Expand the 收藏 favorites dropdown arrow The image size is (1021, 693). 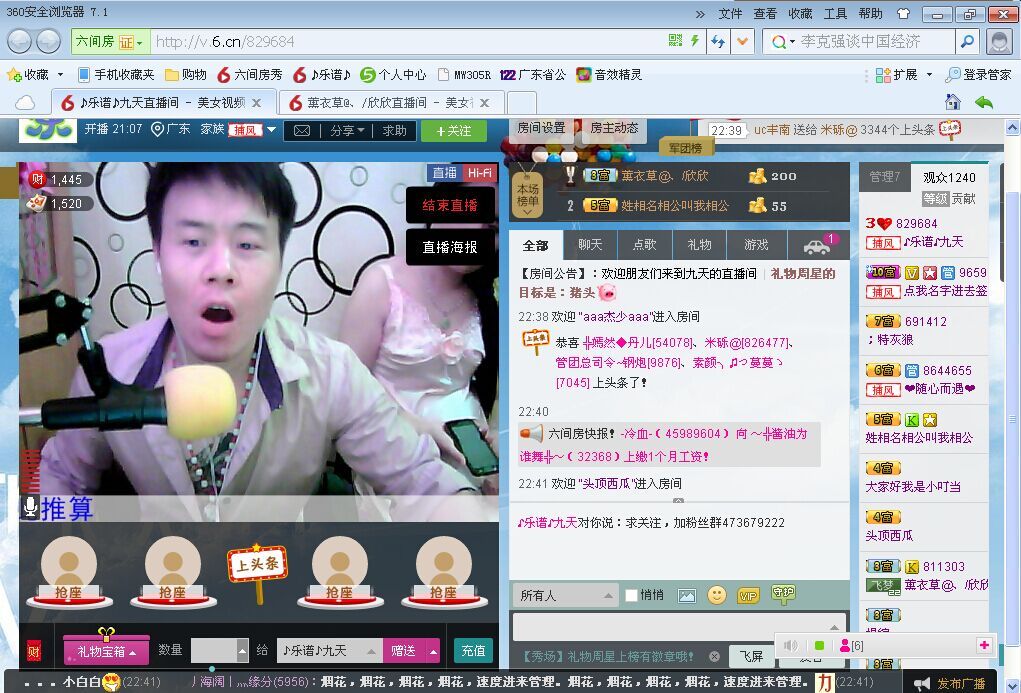[x=60, y=75]
